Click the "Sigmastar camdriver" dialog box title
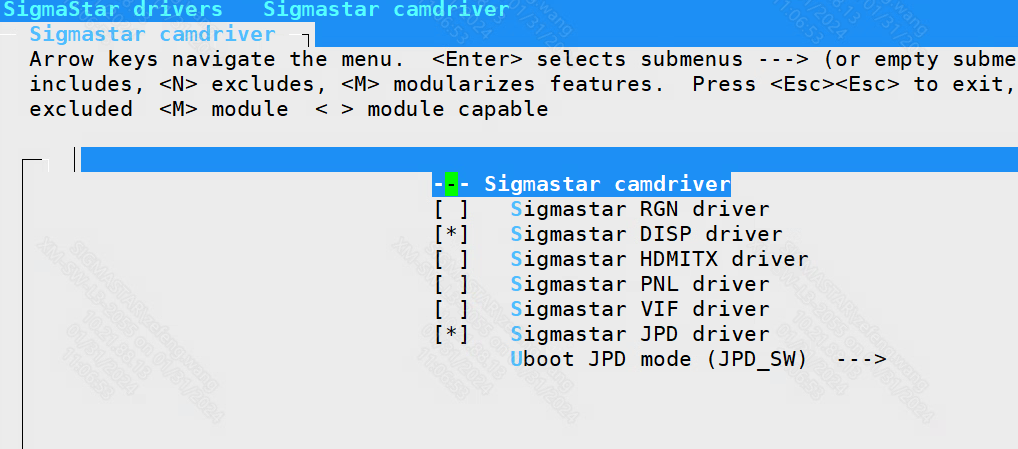1018x449 pixels. 152,35
